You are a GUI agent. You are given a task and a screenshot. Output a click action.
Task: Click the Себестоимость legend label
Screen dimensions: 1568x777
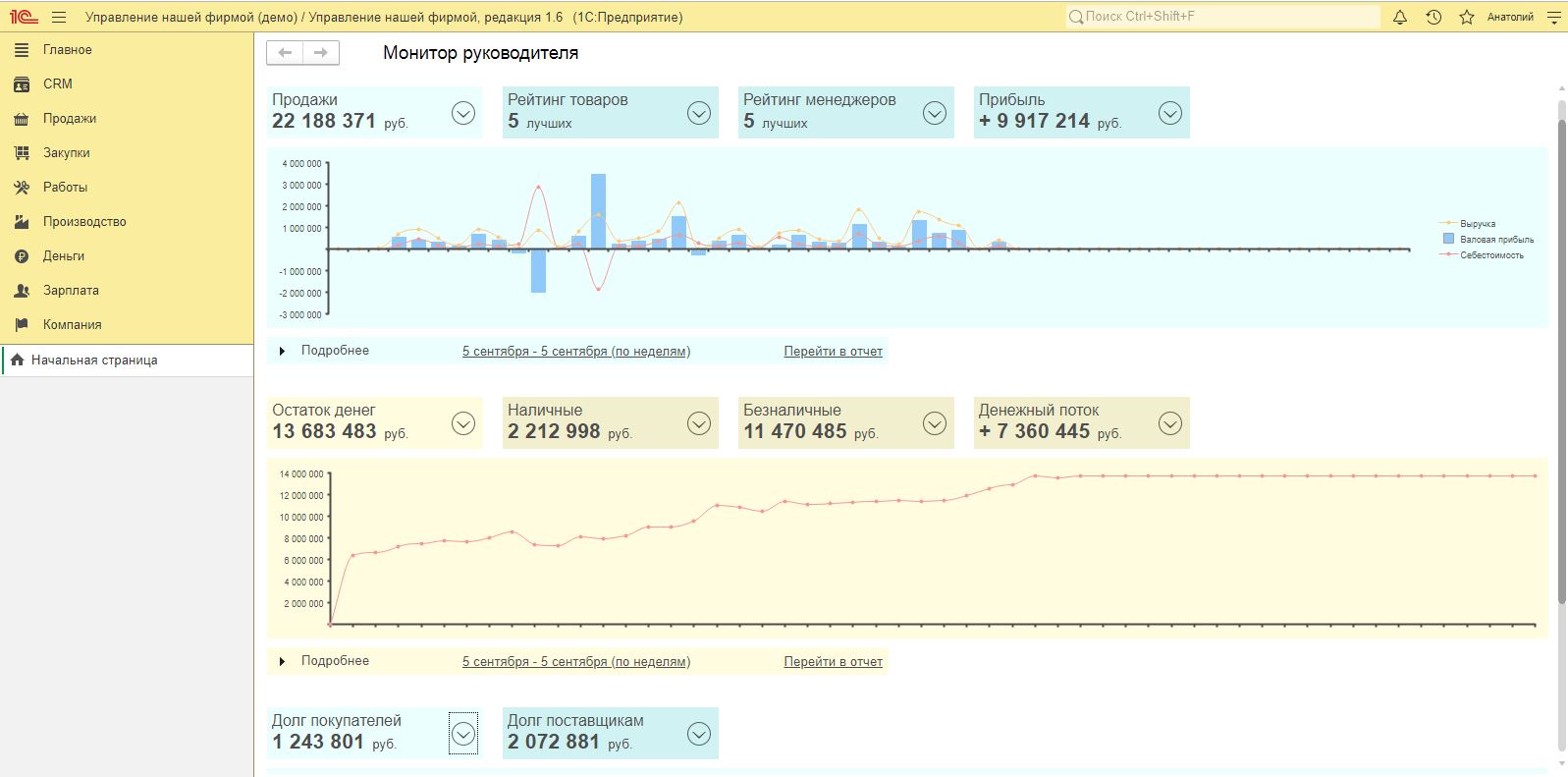(x=1491, y=255)
